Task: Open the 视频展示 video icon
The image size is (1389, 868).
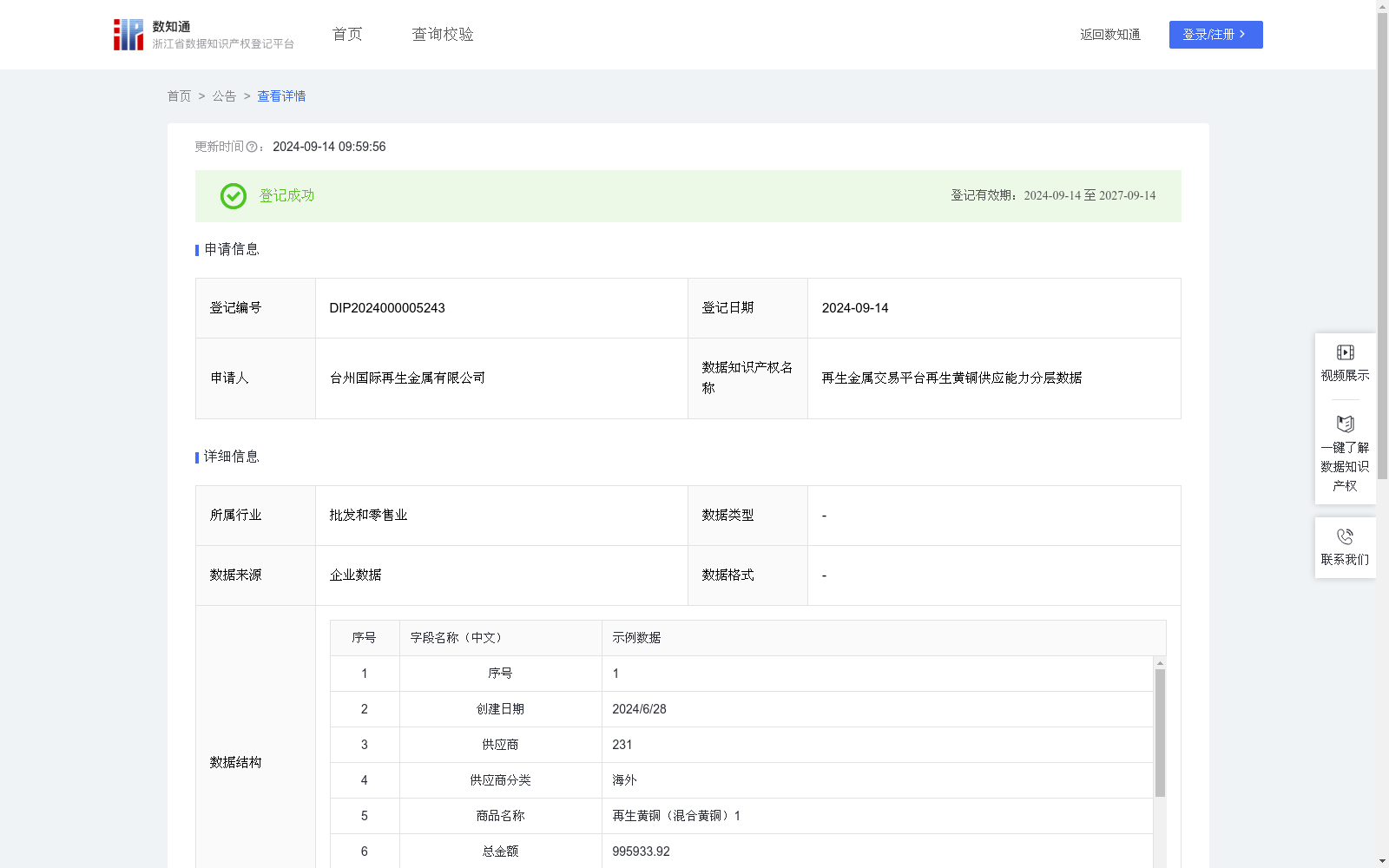Action: 1345,352
